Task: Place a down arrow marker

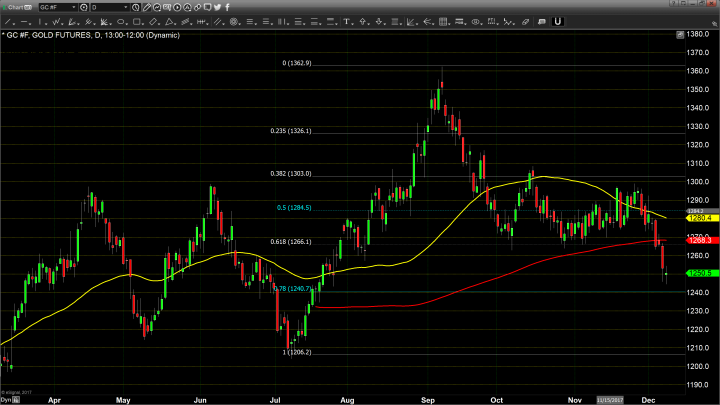Action: (x=379, y=22)
